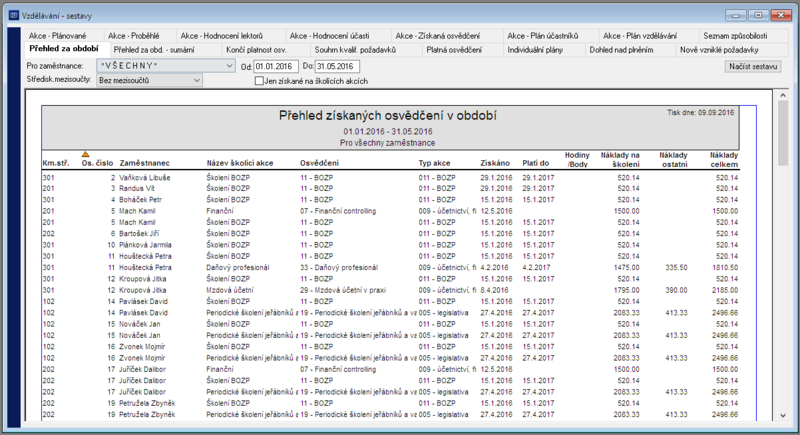Click scrollbar down arrow of report
The width and height of the screenshot is (800, 435).
(783, 416)
